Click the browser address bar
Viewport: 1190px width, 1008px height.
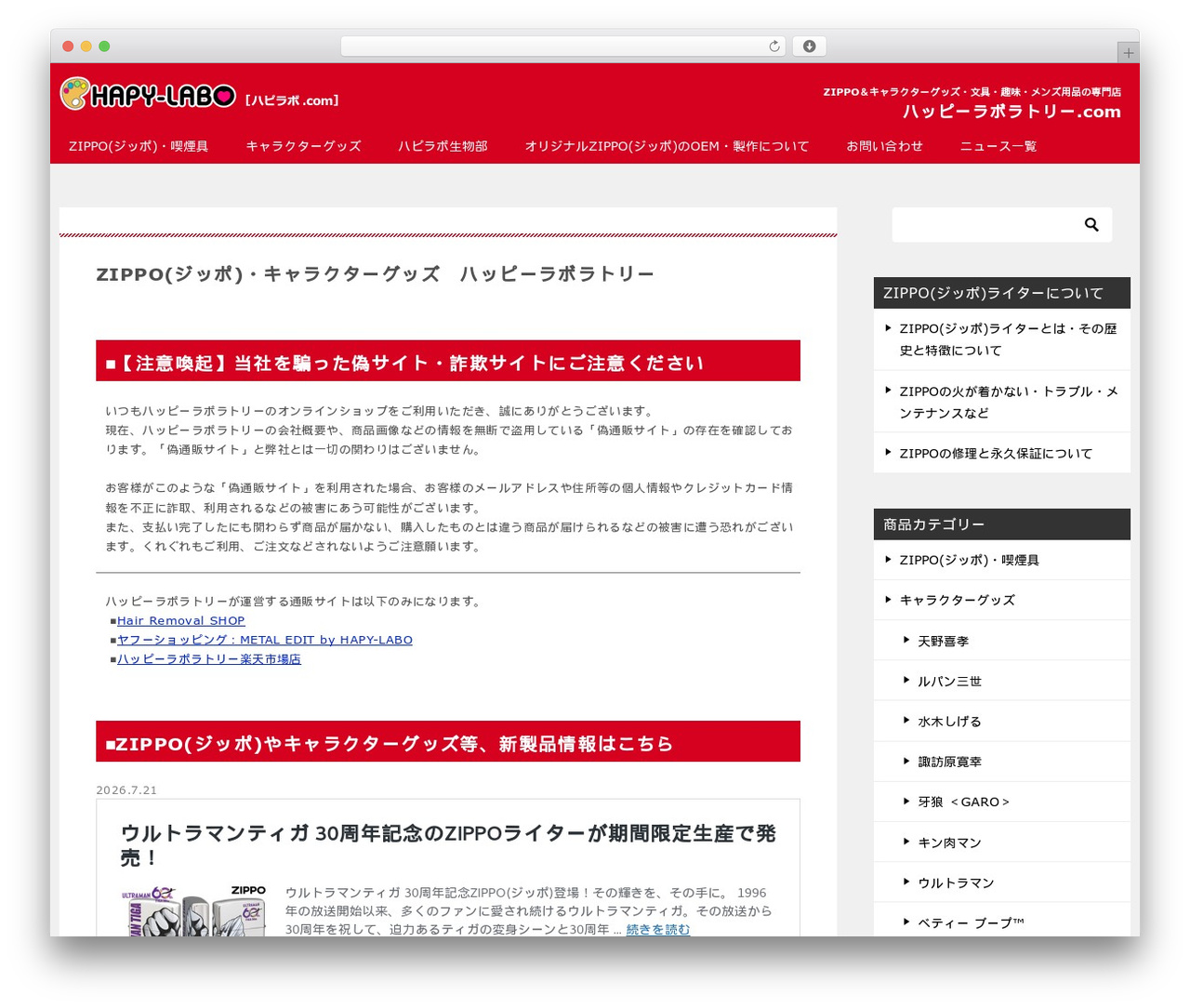[x=562, y=46]
